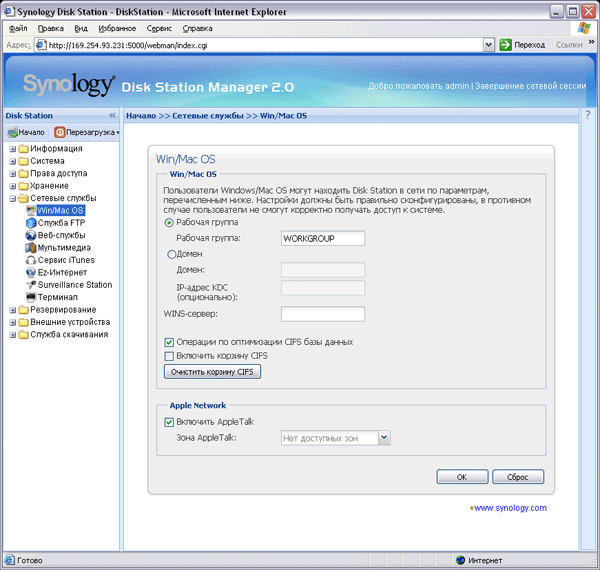Click the Internet zone globe in status bar
The image size is (600, 570).
[460, 560]
